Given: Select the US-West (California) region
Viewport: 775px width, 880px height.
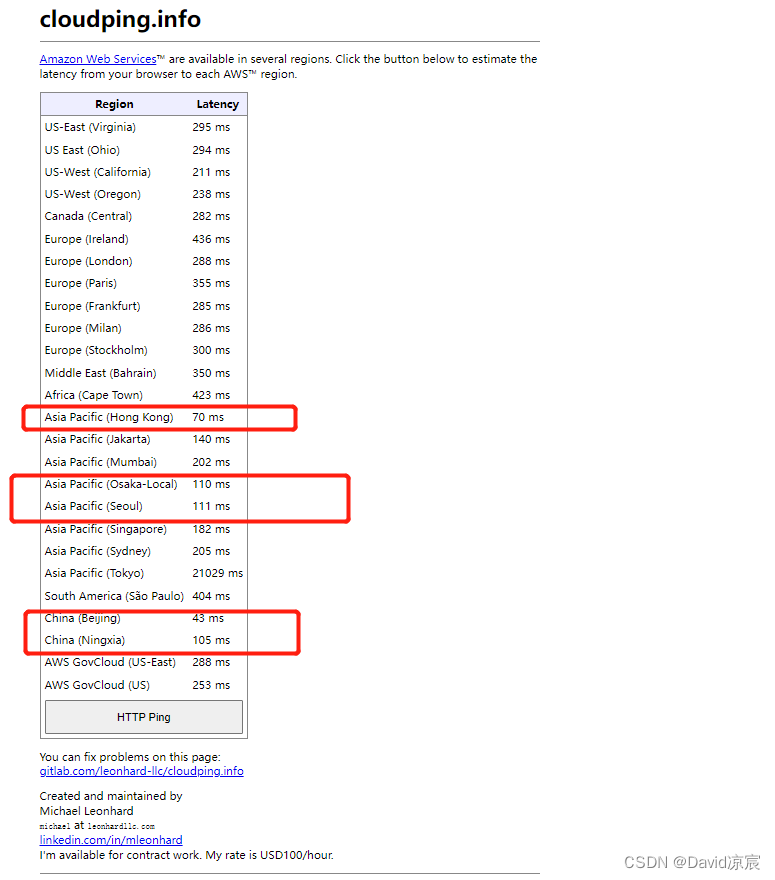Looking at the screenshot, I should [x=98, y=172].
